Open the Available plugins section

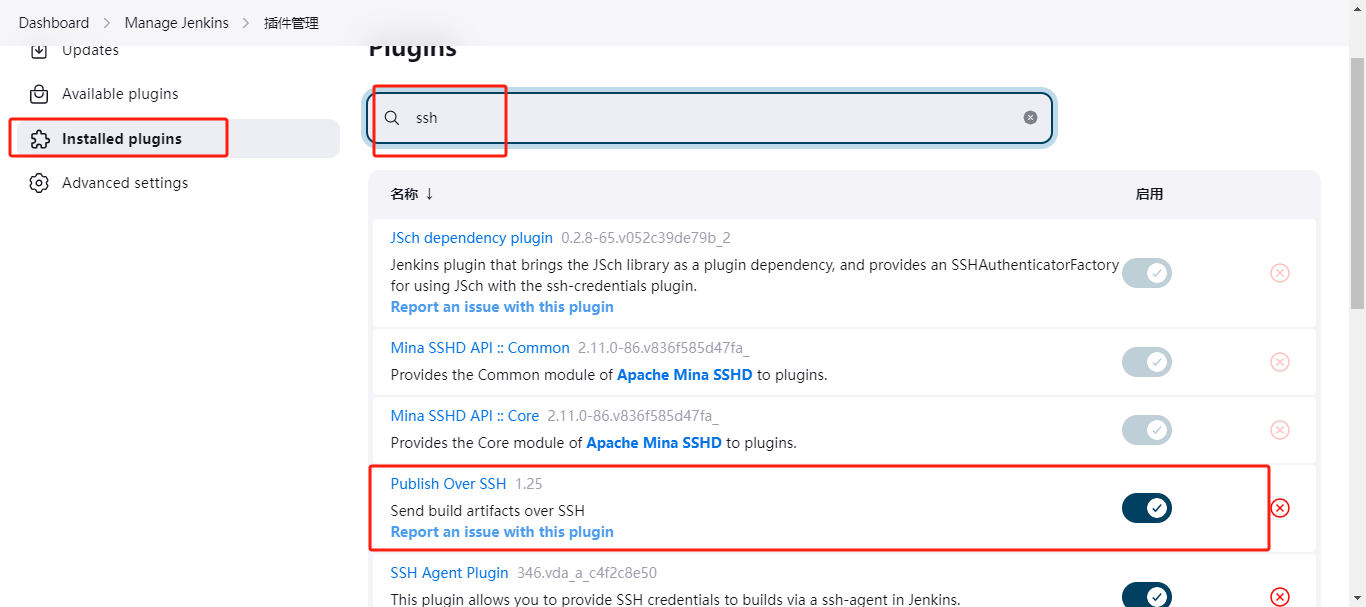click(x=120, y=94)
